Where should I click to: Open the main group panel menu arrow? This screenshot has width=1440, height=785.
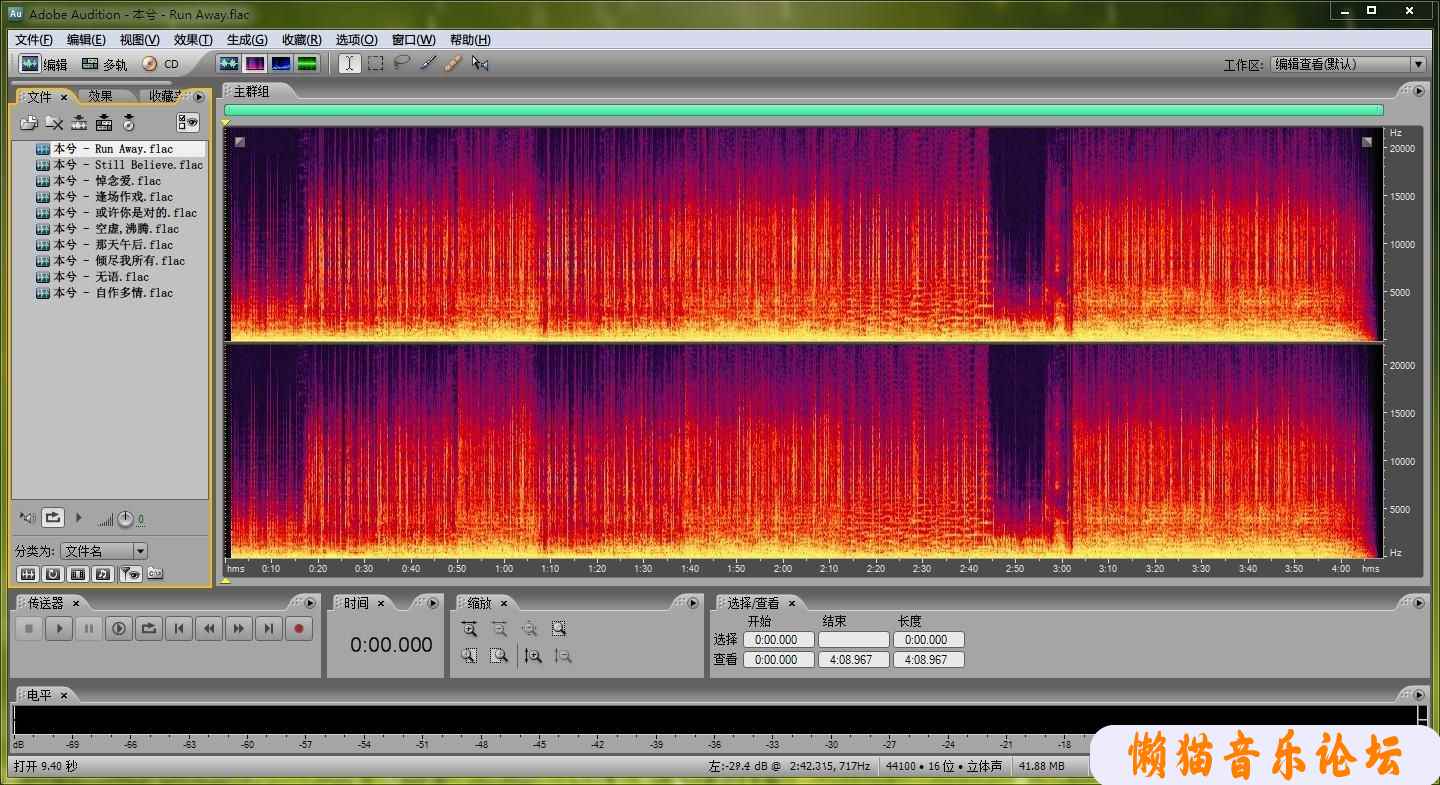[x=1418, y=91]
